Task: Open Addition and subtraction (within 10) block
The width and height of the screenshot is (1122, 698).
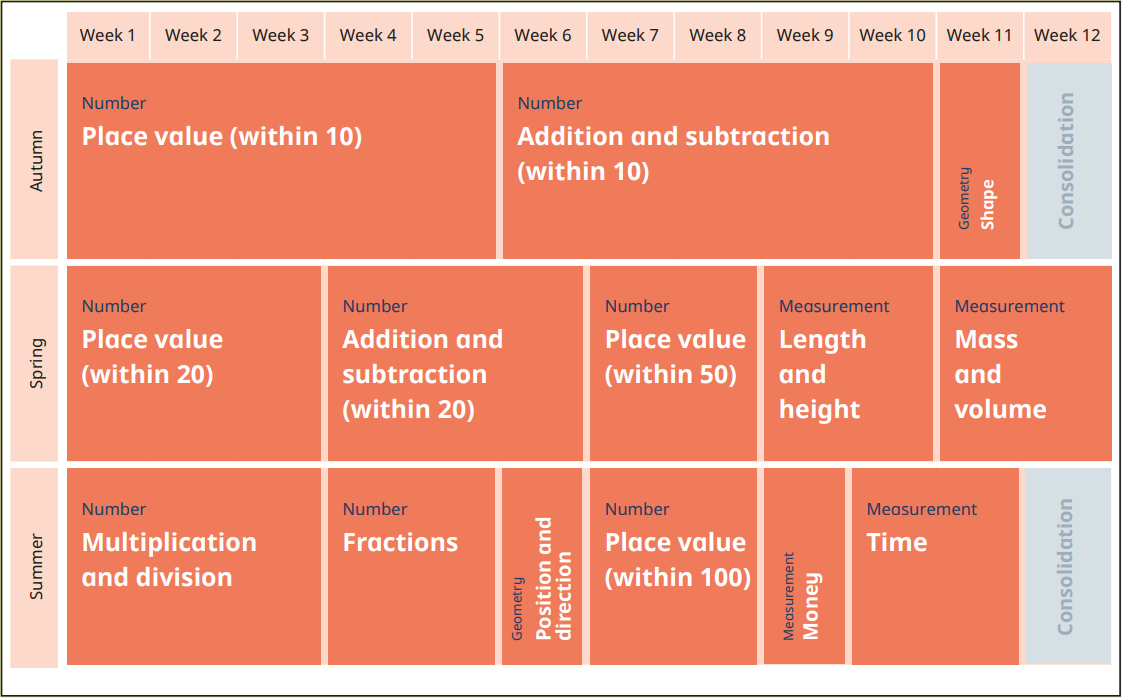Action: (x=718, y=160)
